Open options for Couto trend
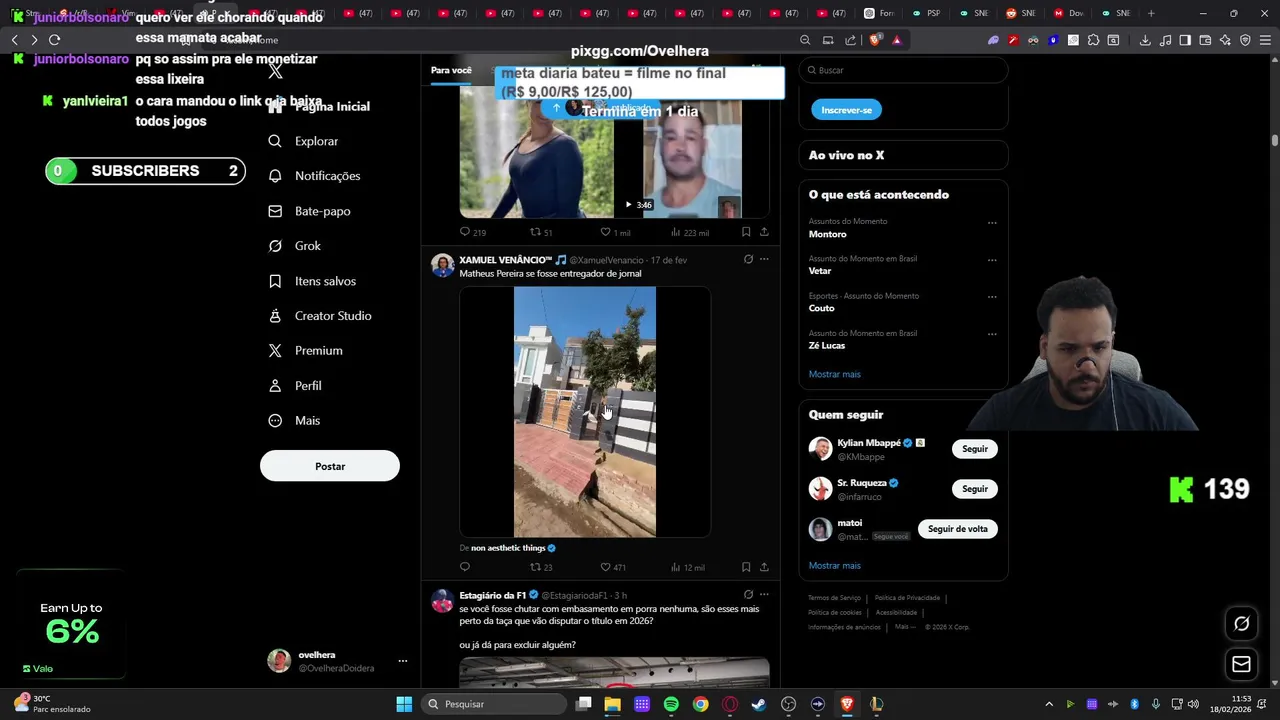Image resolution: width=1280 pixels, height=720 pixels. [992, 297]
